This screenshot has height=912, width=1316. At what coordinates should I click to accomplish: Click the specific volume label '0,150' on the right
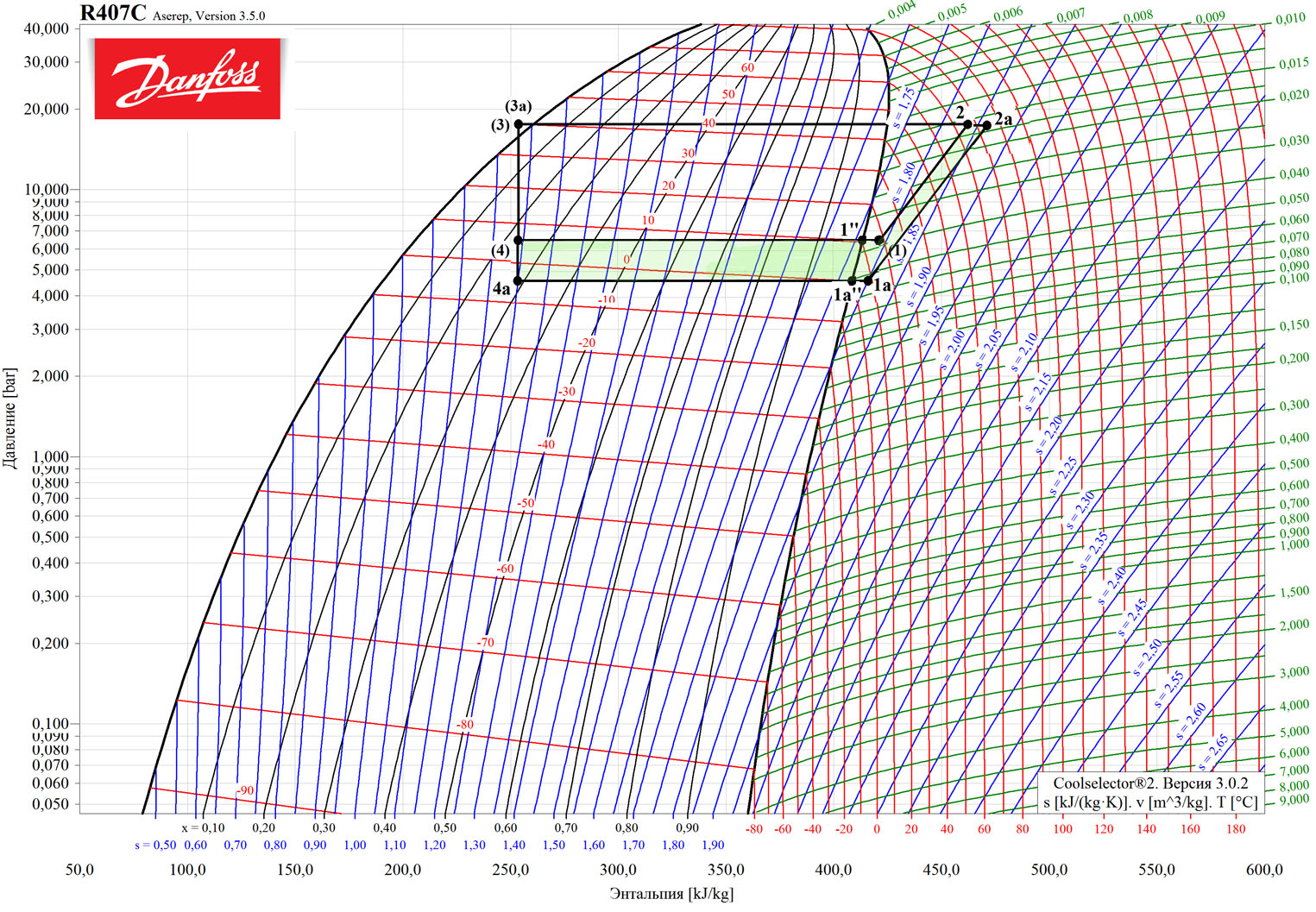[x=1294, y=325]
